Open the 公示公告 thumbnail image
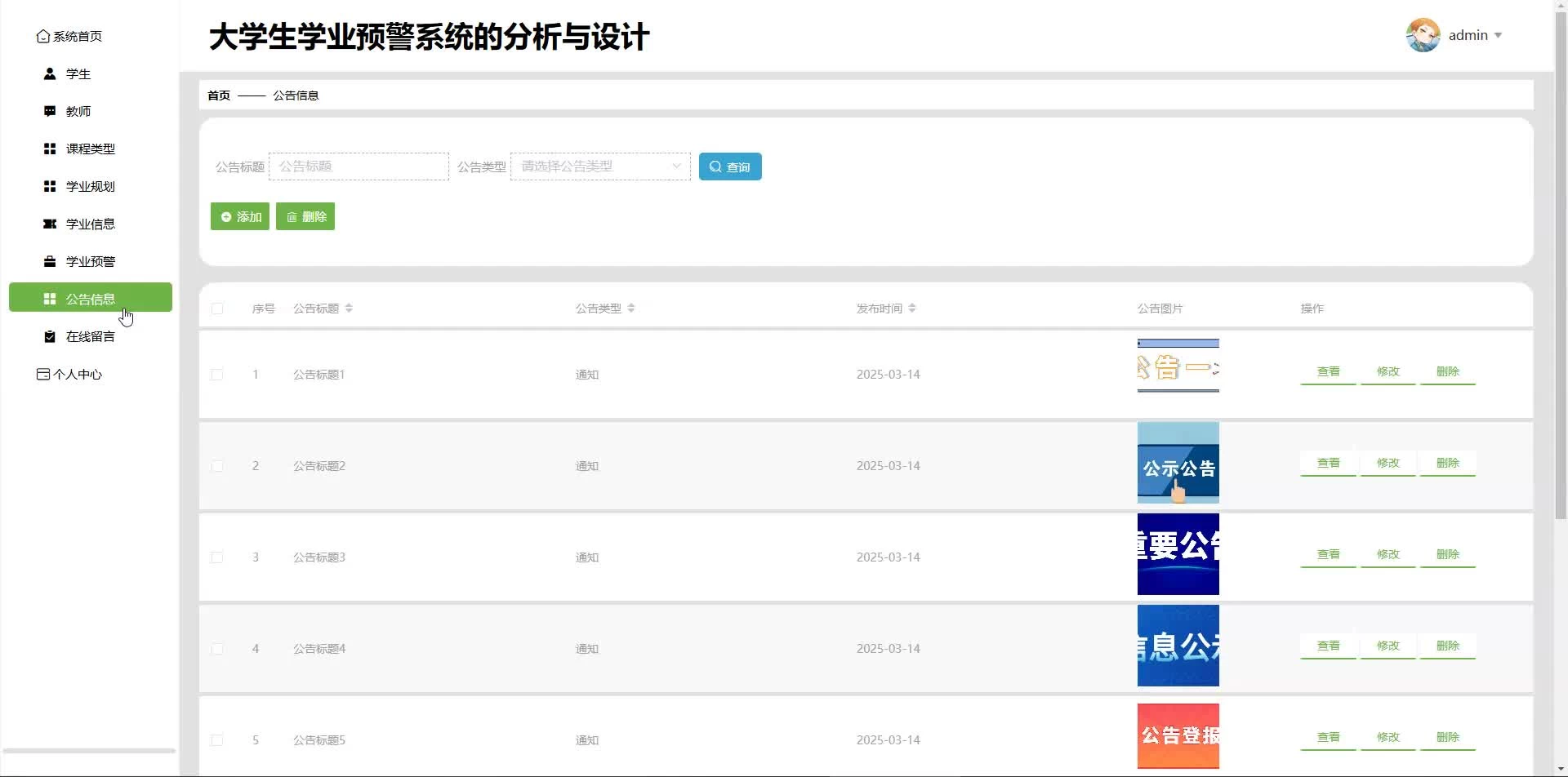The image size is (1568, 777). pyautogui.click(x=1178, y=463)
